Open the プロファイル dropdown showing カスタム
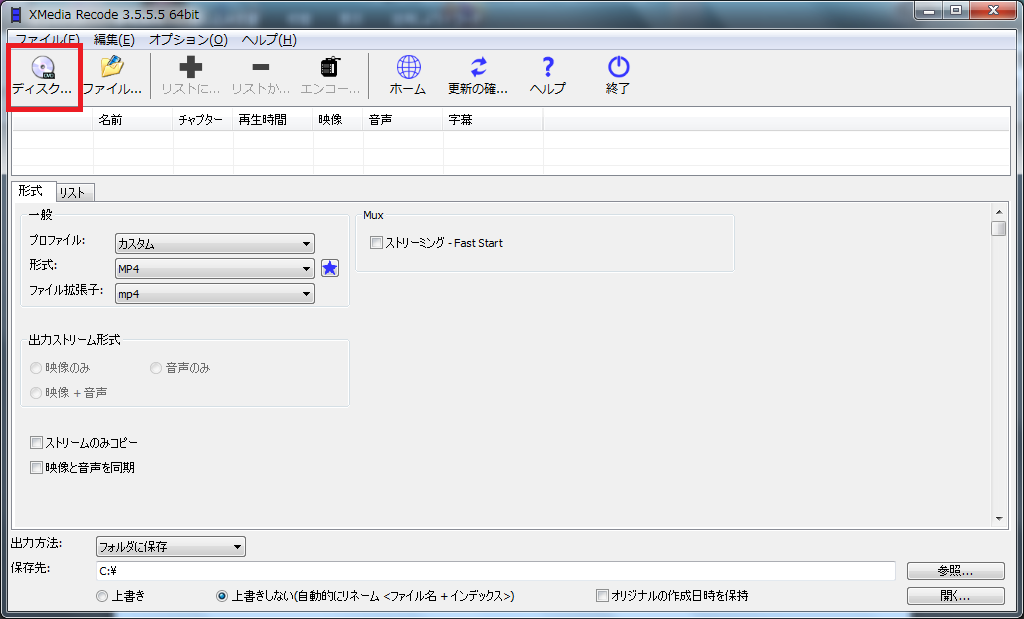Image resolution: width=1024 pixels, height=619 pixels. (x=215, y=244)
